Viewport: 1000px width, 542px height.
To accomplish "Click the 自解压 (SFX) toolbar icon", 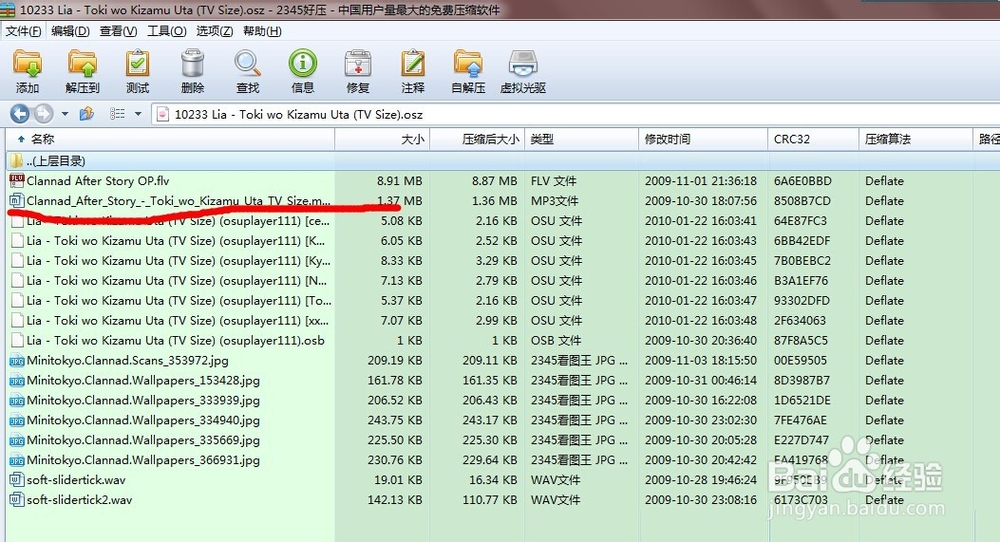I will point(468,71).
